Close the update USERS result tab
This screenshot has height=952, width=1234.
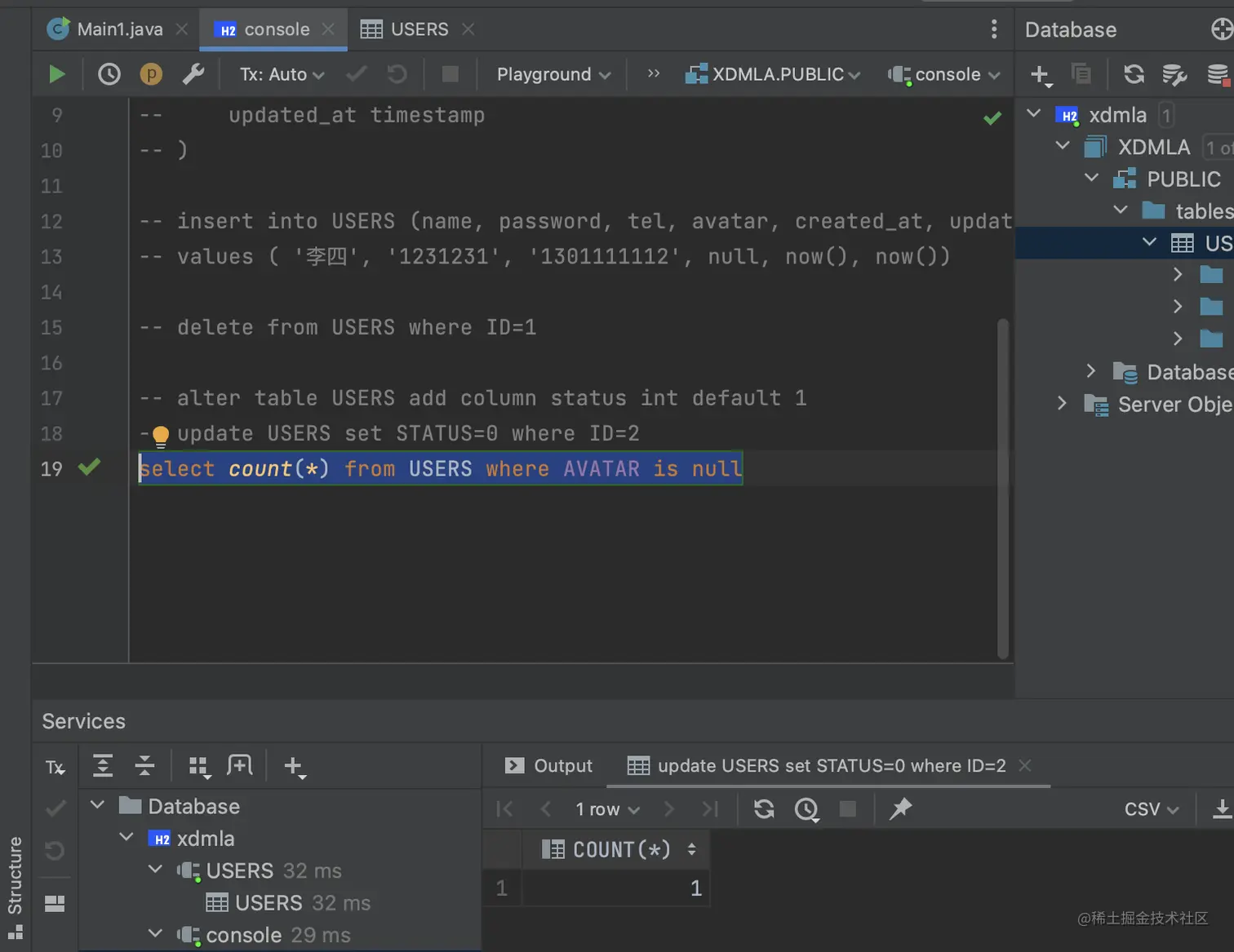pyautogui.click(x=1025, y=765)
